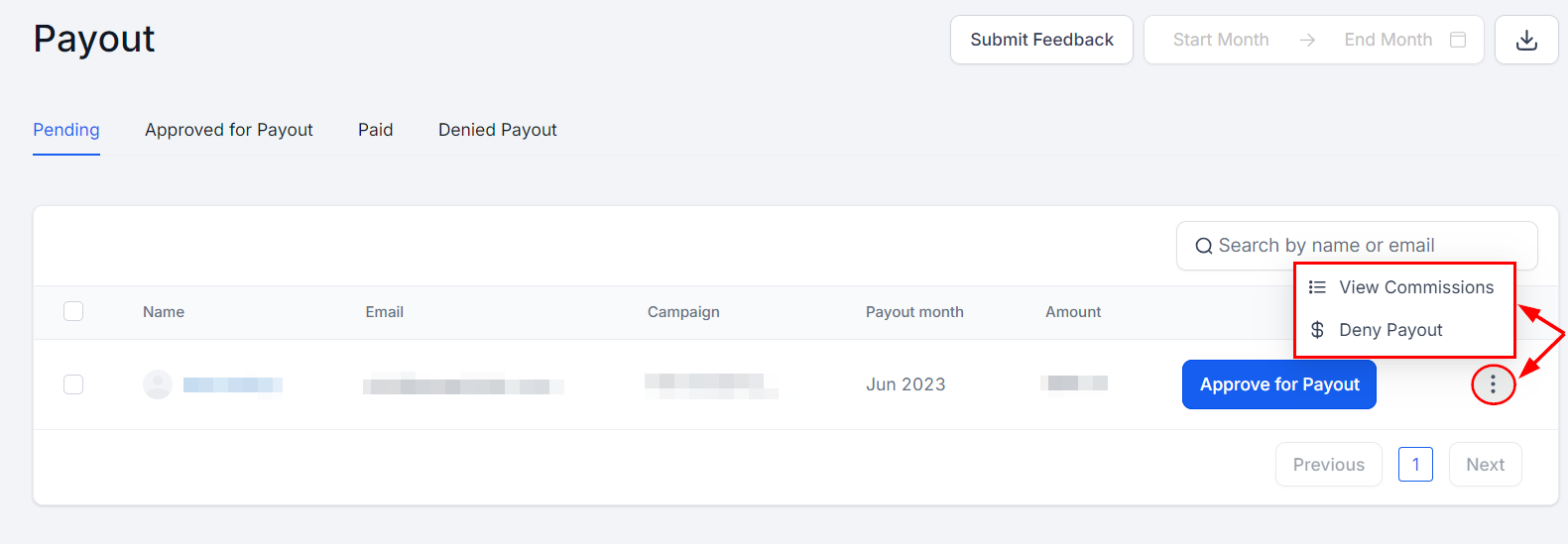Image resolution: width=1568 pixels, height=544 pixels.
Task: Click the Submit Feedback button
Action: point(1041,40)
